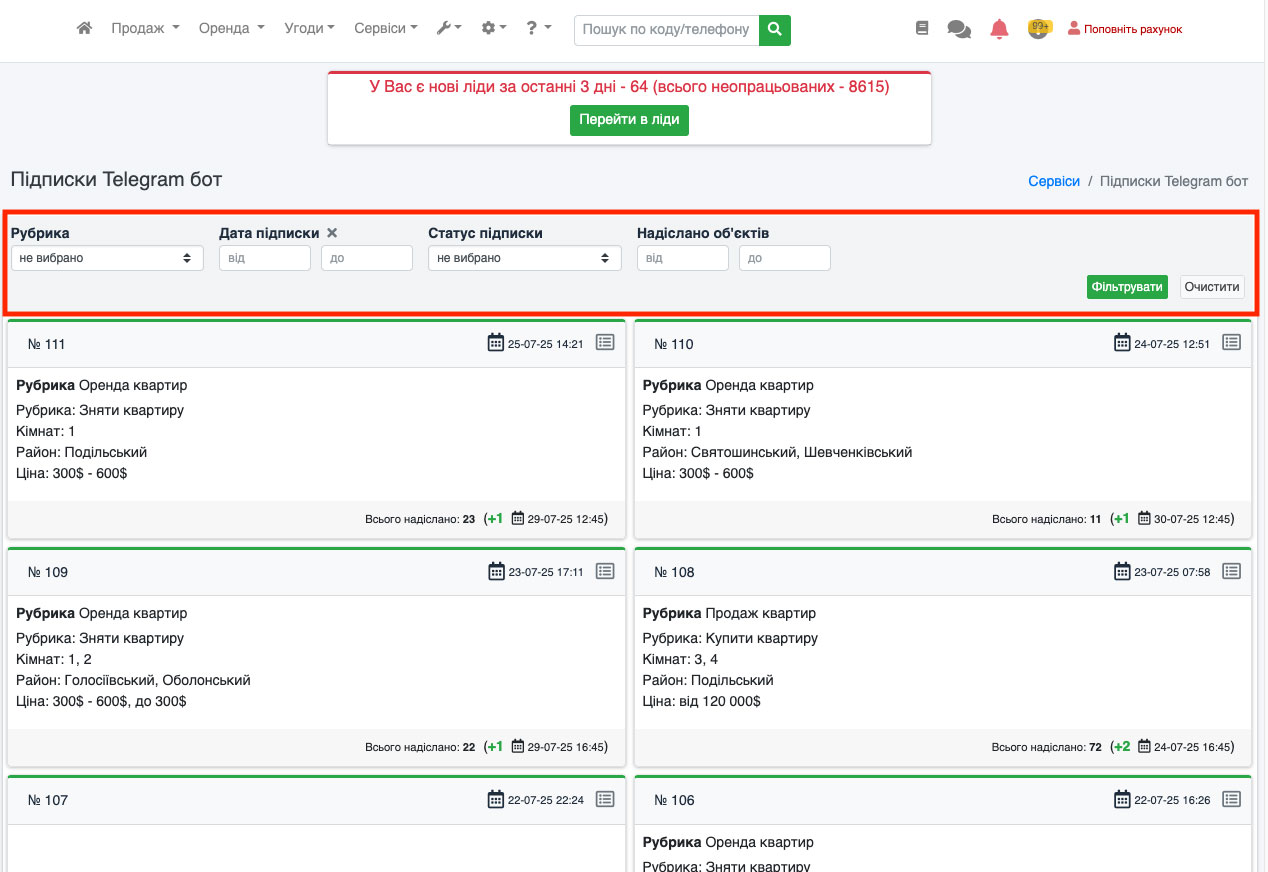Click the home icon in navbar
This screenshot has width=1268, height=872.
point(85,29)
